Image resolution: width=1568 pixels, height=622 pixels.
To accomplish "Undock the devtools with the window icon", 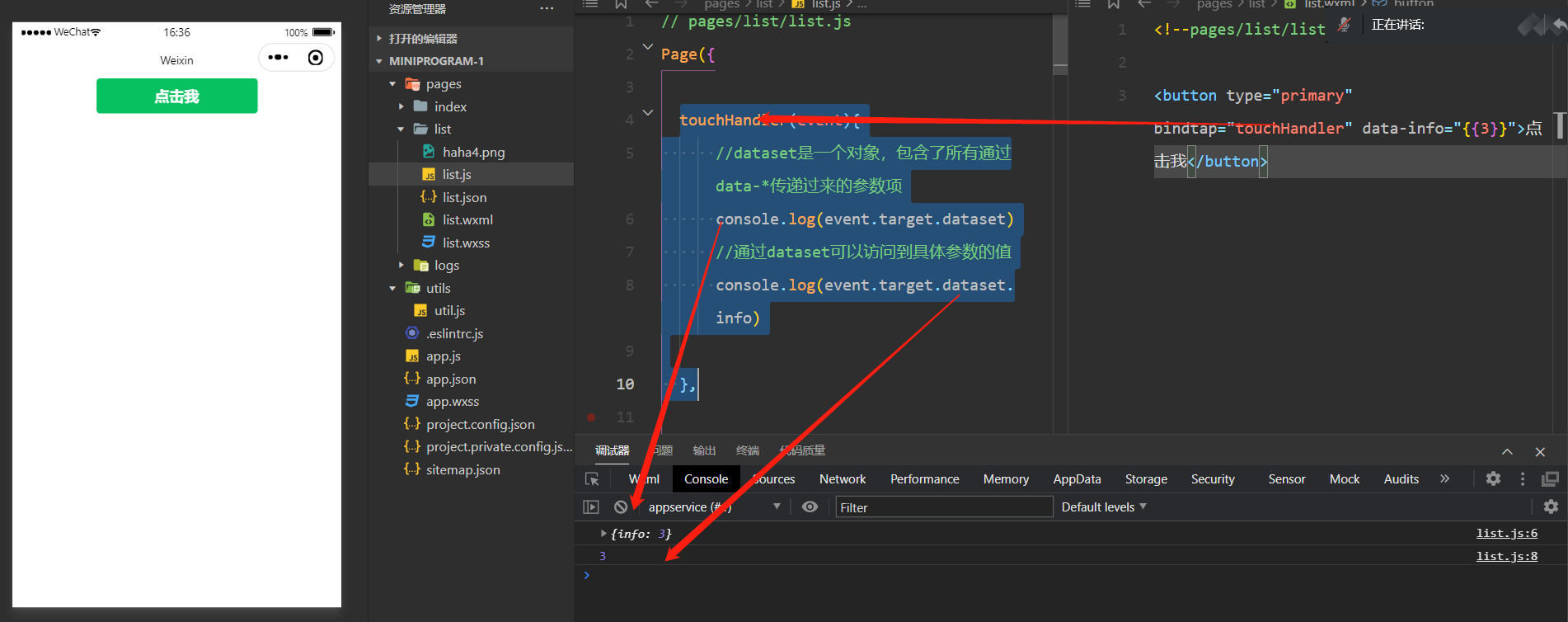I will pyautogui.click(x=1551, y=478).
